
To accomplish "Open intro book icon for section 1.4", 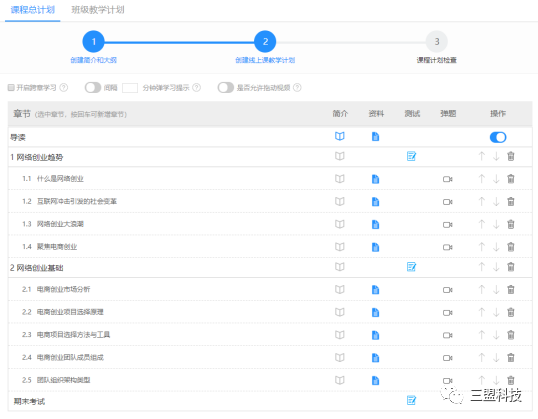I will pos(339,247).
